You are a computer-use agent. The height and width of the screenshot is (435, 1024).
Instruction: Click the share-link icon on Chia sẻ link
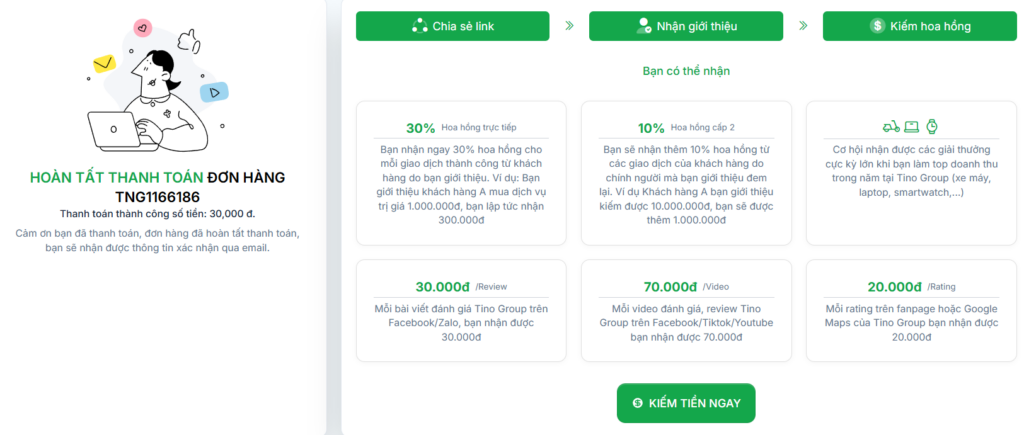[x=419, y=26]
